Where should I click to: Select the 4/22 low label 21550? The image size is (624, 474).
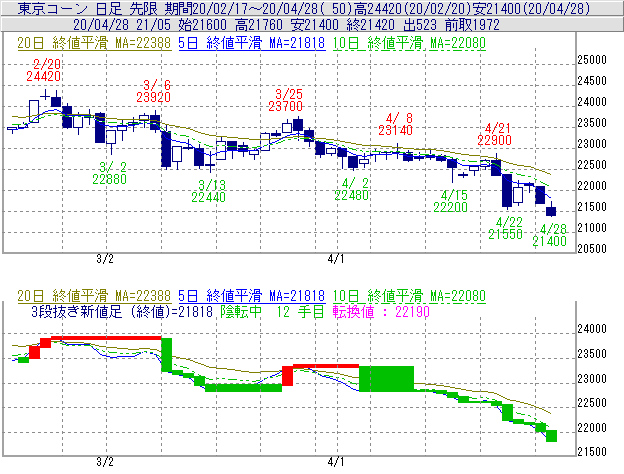point(509,233)
